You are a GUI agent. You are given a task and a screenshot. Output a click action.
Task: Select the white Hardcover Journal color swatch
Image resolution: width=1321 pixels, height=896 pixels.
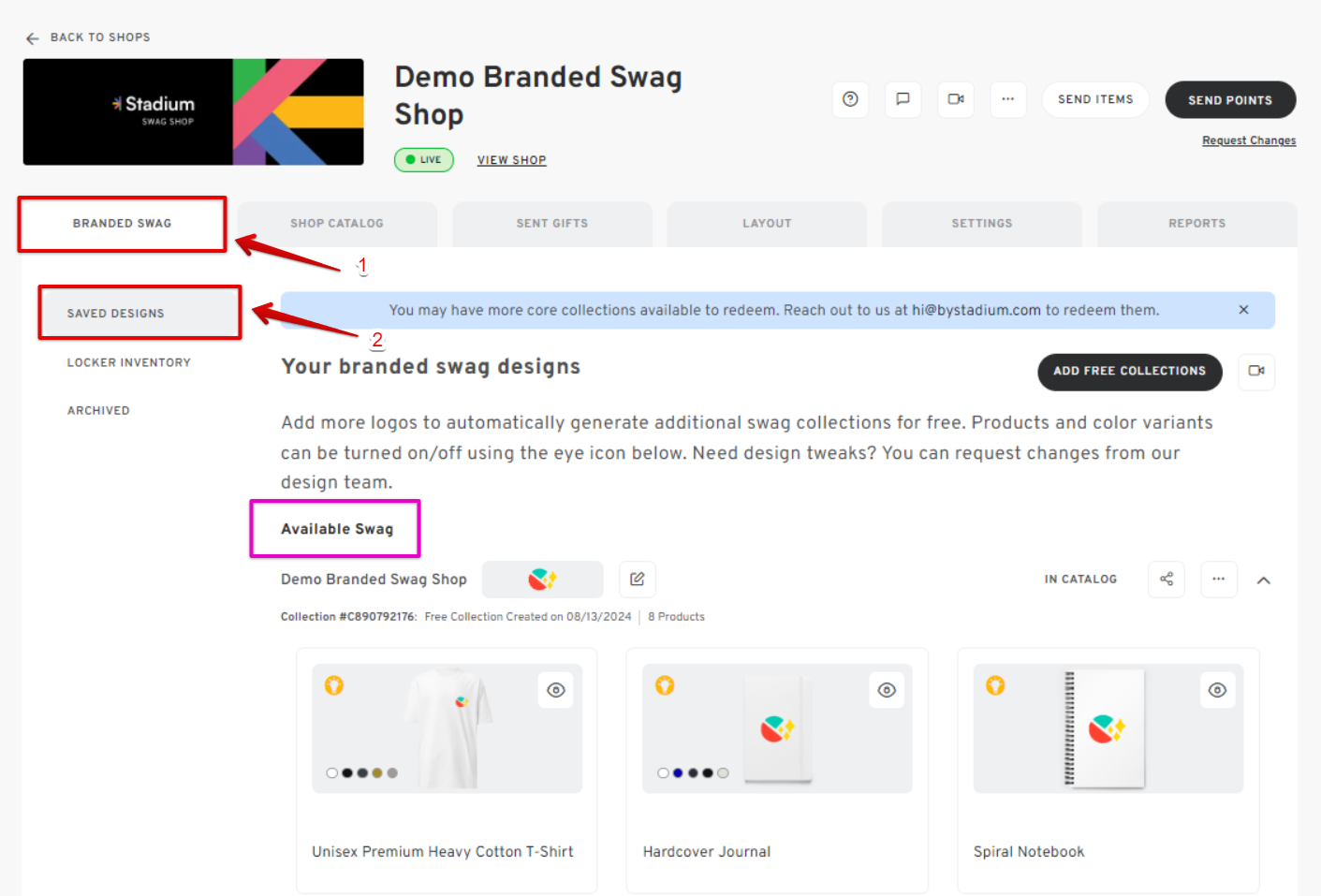tap(663, 773)
